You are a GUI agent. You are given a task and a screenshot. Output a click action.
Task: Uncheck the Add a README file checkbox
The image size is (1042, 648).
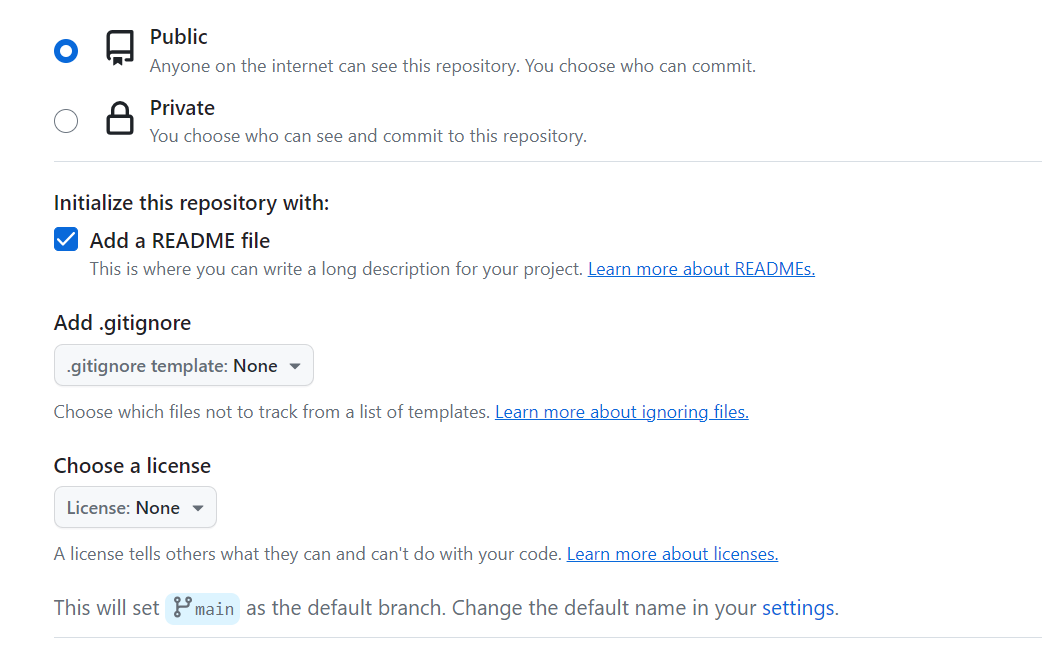click(x=66, y=240)
